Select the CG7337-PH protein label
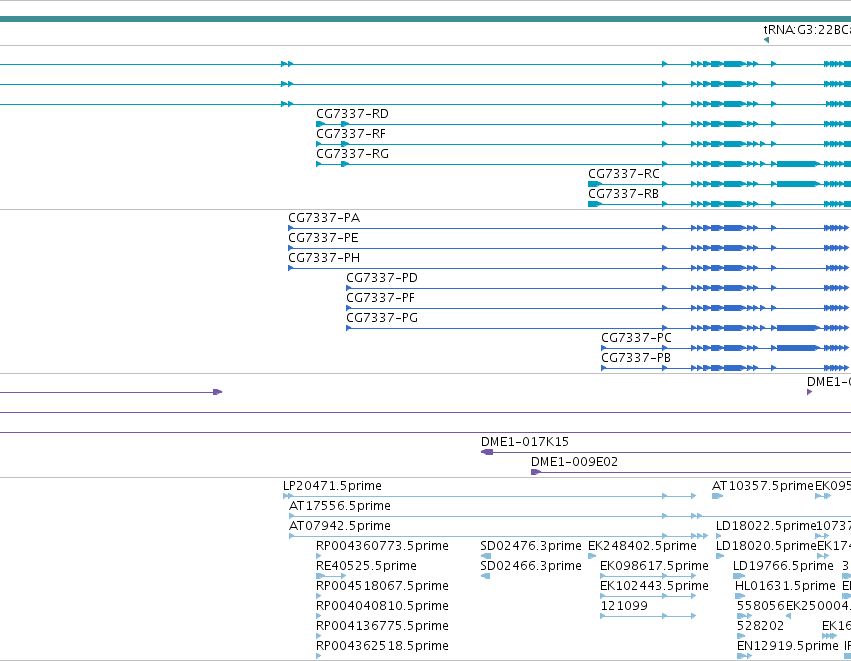 324,258
